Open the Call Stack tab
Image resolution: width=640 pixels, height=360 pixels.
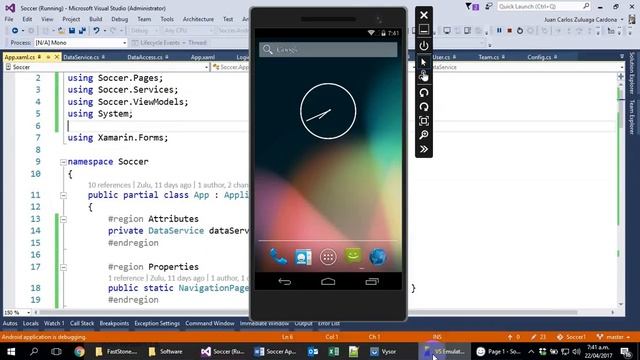pos(82,324)
